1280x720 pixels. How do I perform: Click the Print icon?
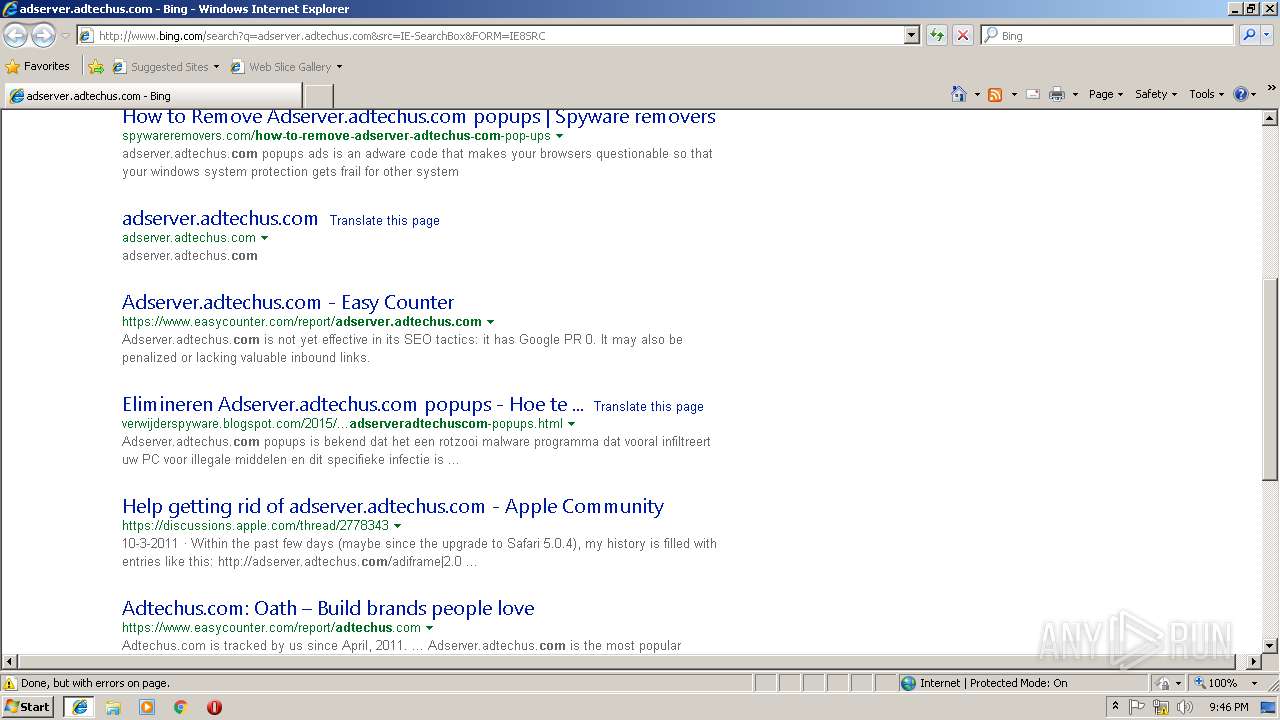coord(1057,94)
